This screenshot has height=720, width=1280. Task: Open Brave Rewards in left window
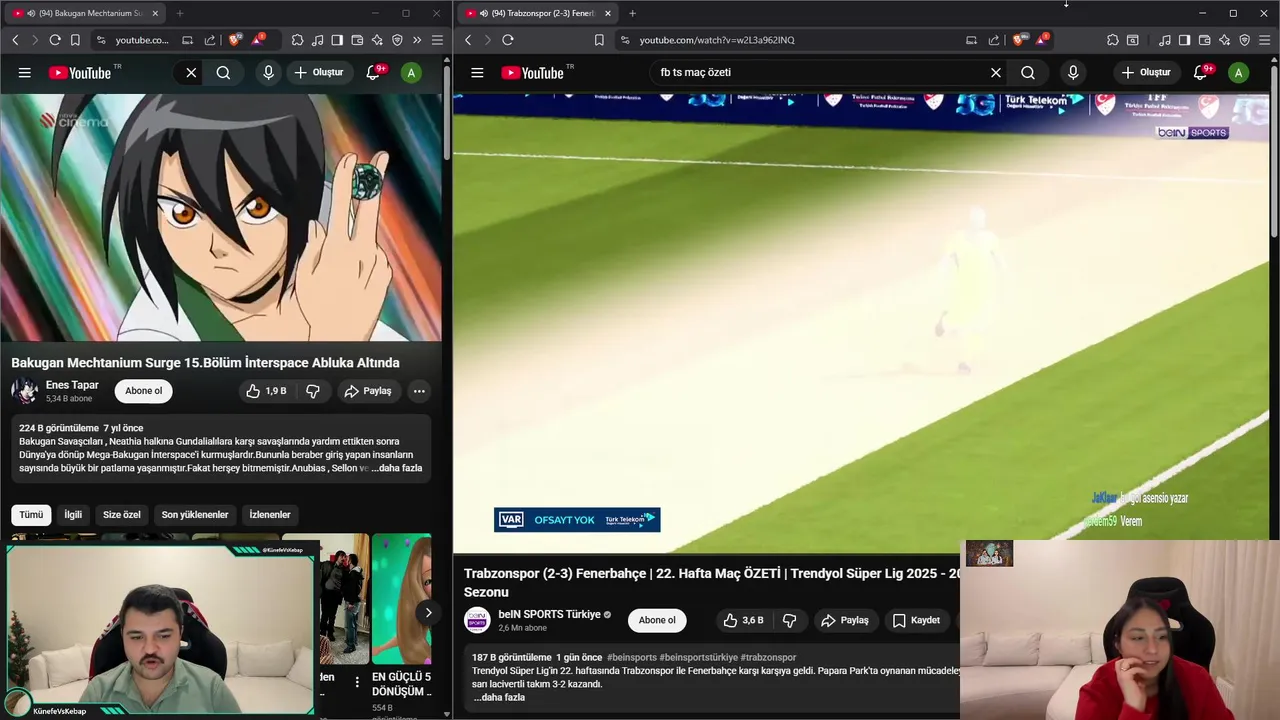tap(258, 39)
